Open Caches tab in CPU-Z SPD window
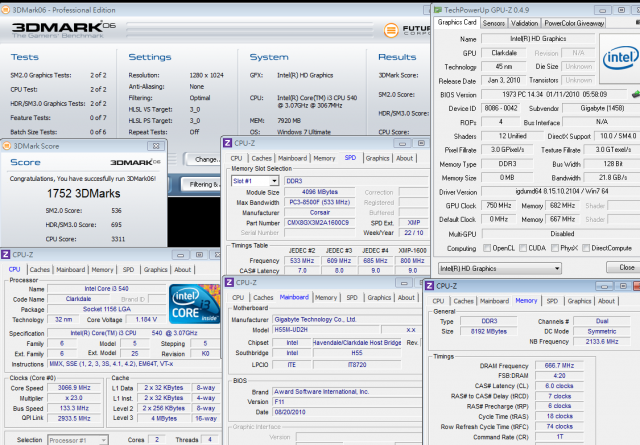 (261, 158)
